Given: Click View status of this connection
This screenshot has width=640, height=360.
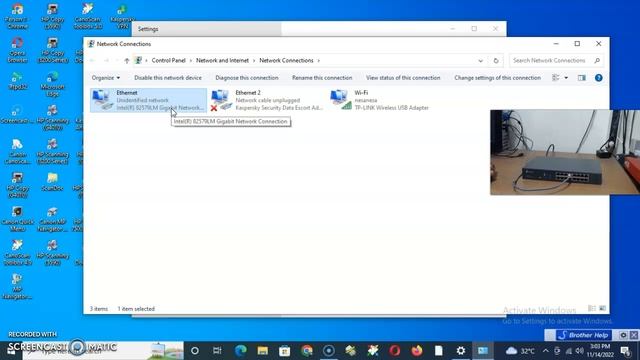Looking at the screenshot, I should [403, 78].
